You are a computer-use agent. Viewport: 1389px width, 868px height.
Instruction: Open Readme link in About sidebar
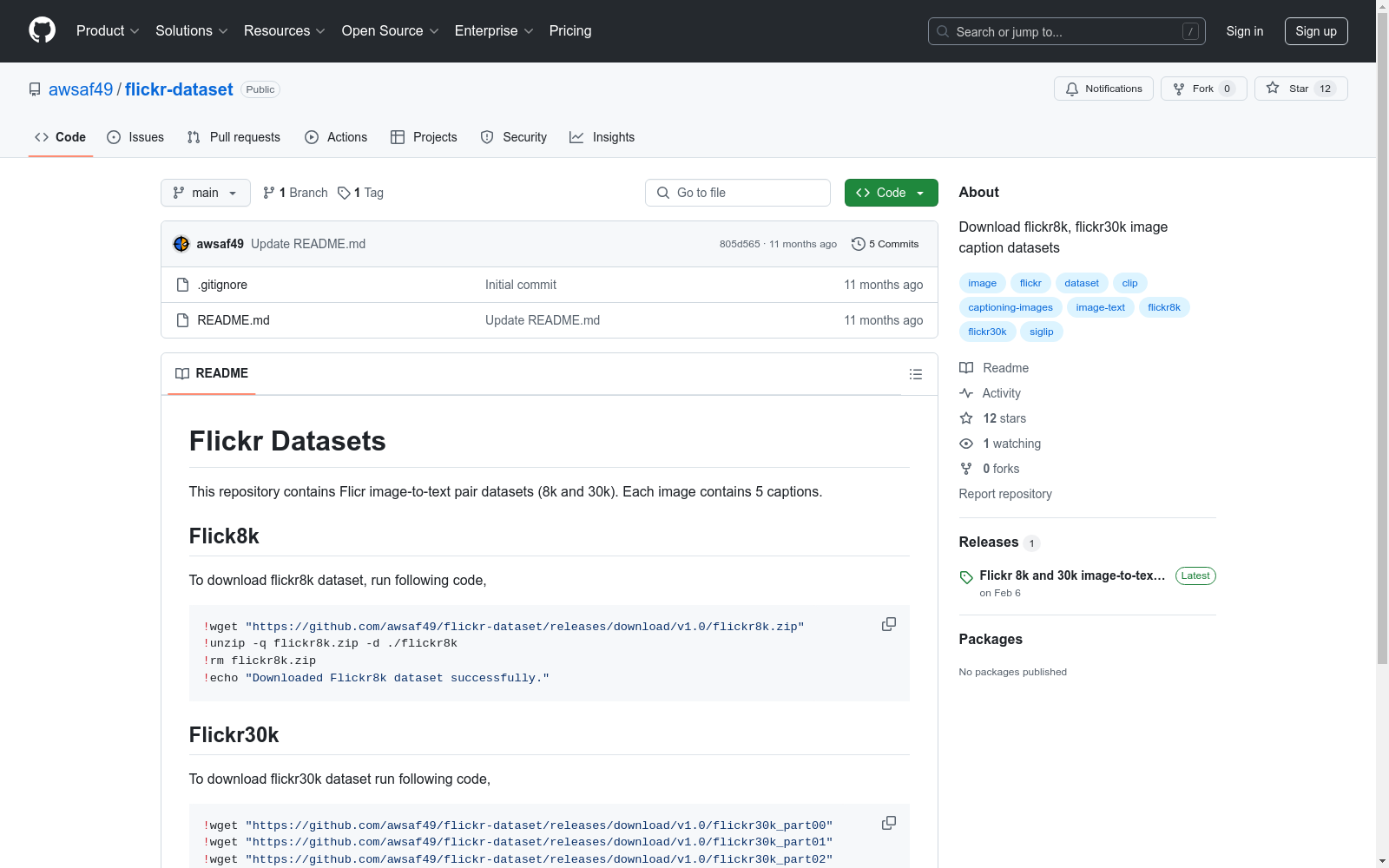[994, 368]
